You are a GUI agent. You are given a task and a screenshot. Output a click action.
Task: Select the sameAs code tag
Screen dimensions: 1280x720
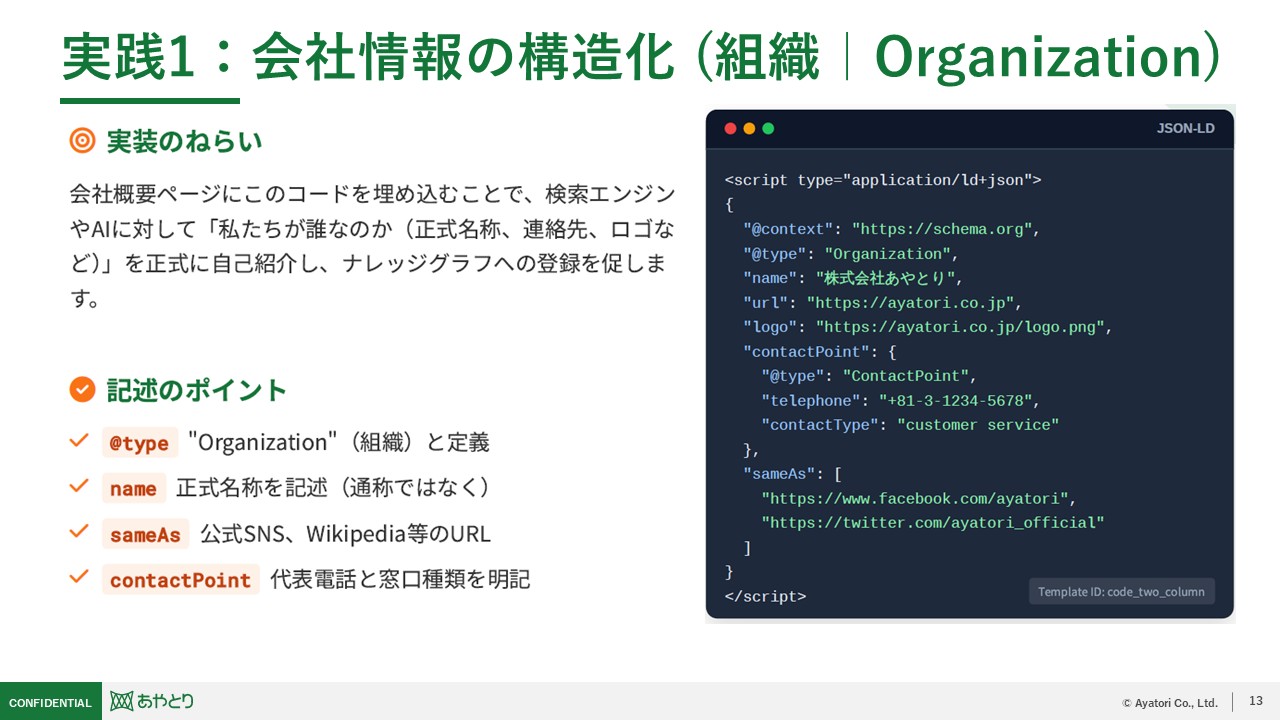145,535
